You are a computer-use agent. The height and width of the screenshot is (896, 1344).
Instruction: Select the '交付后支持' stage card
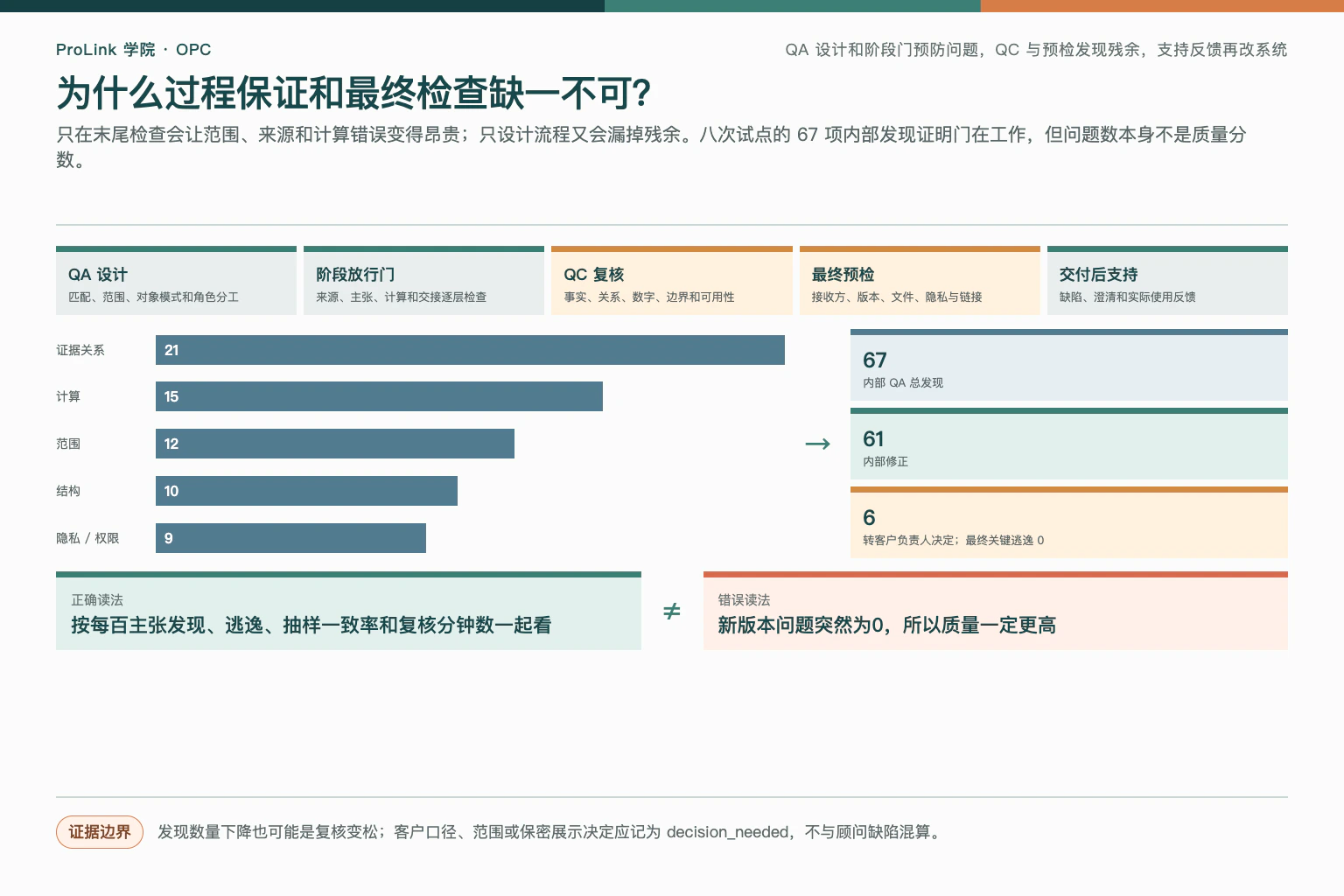tap(1167, 281)
